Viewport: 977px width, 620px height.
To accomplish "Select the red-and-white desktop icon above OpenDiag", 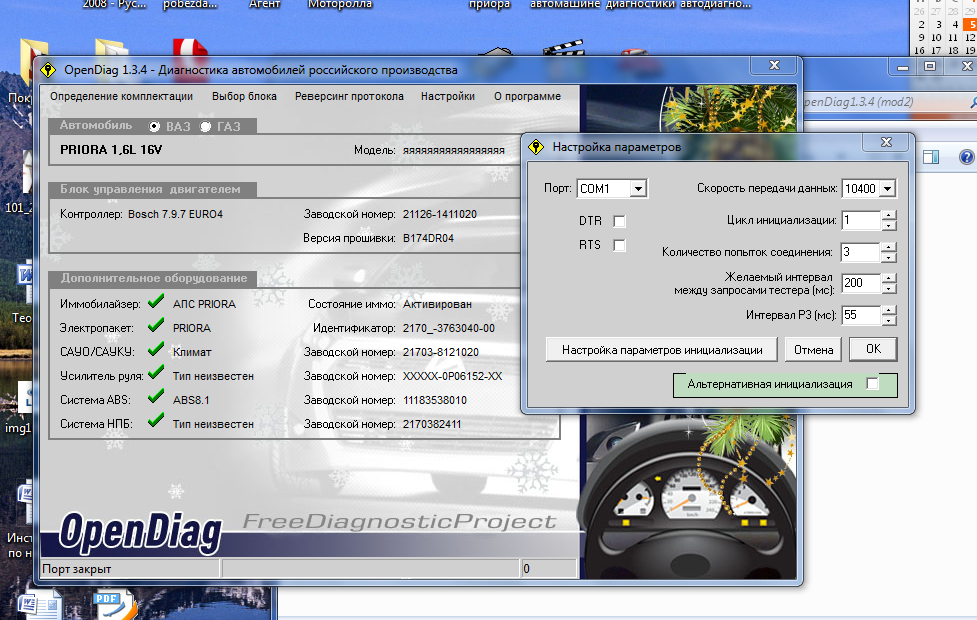I will [x=189, y=50].
